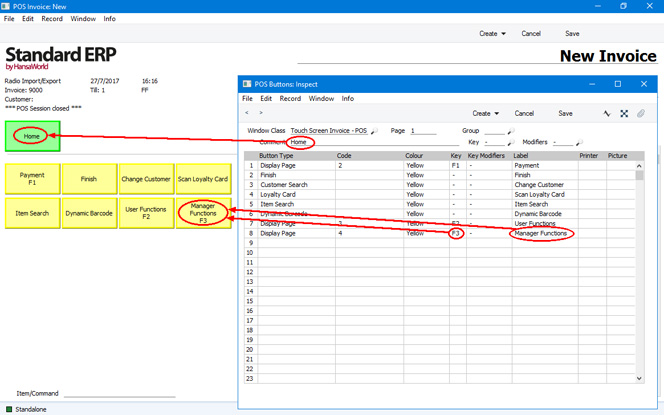Click Standalone status indicator icon
Viewport: 664px width, 415px height.
(9, 409)
